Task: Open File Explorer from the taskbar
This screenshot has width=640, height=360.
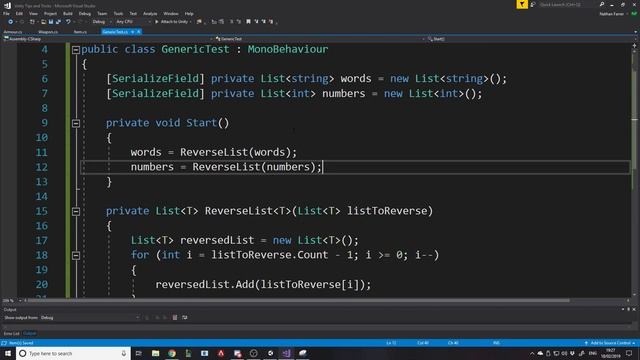Action: click(x=156, y=353)
